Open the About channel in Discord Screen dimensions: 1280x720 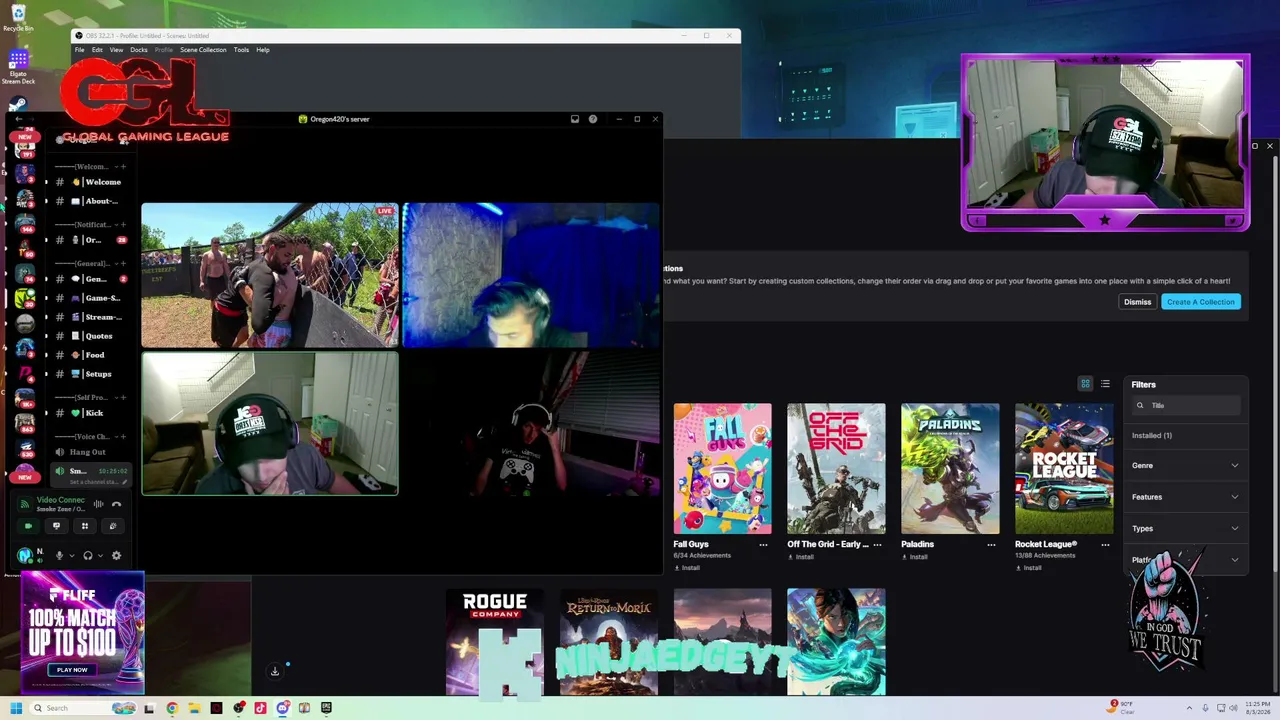(91, 201)
